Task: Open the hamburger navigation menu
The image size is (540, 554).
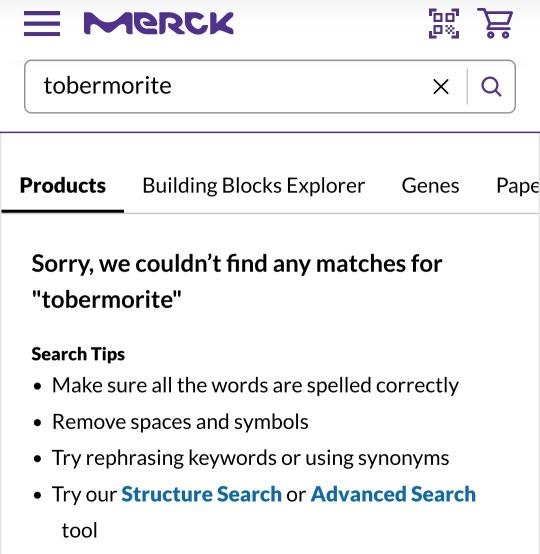Action: pyautogui.click(x=42, y=24)
